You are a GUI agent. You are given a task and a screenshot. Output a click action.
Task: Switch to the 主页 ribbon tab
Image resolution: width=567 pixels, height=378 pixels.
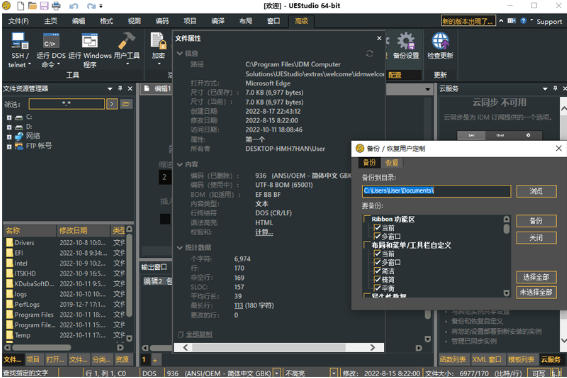[51, 21]
